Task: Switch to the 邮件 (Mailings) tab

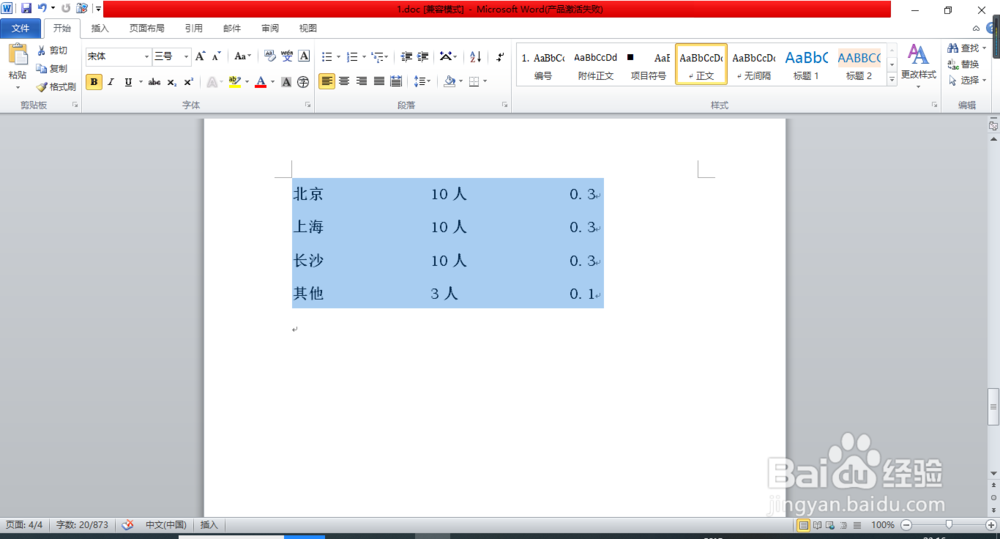Action: tap(232, 28)
